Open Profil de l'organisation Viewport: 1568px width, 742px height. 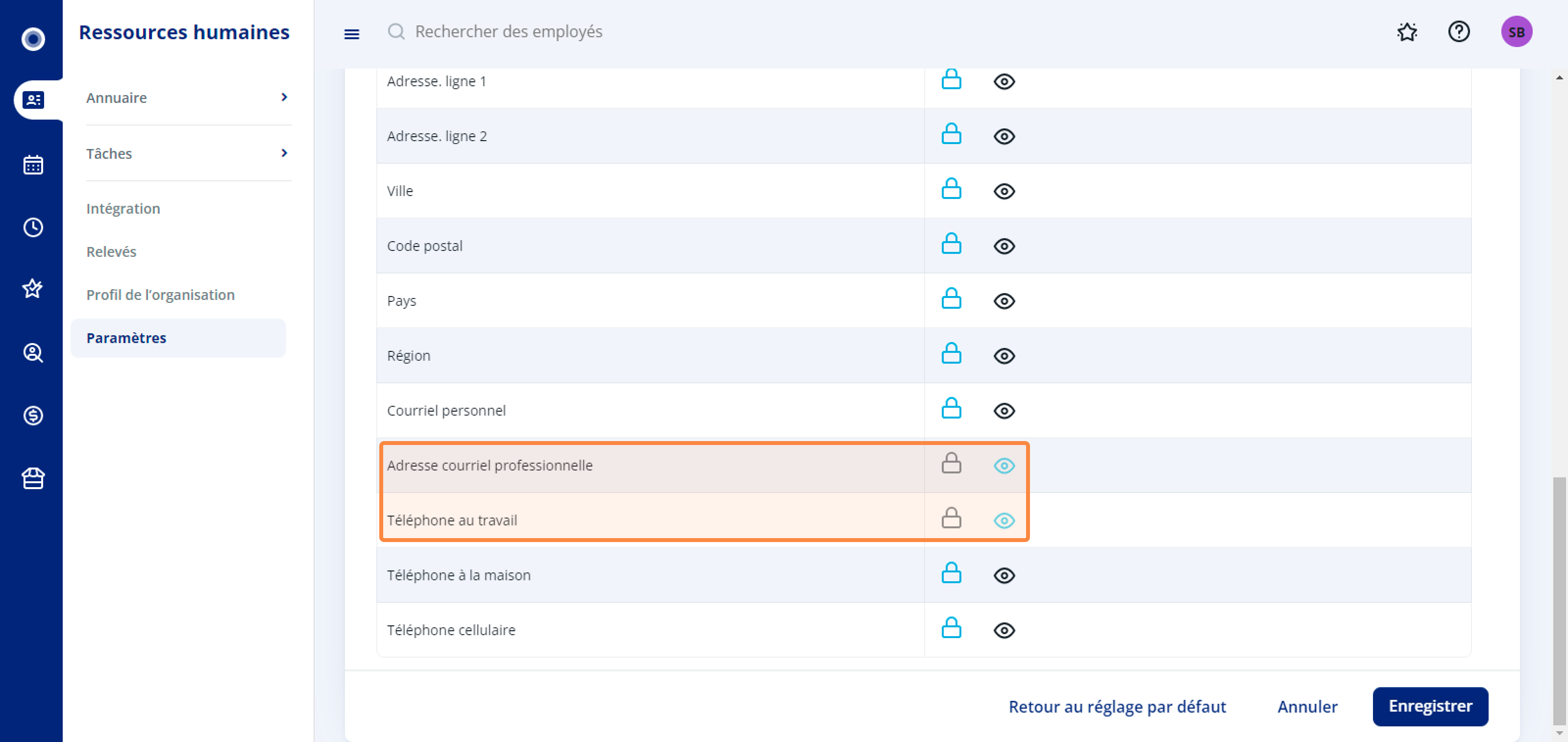160,295
